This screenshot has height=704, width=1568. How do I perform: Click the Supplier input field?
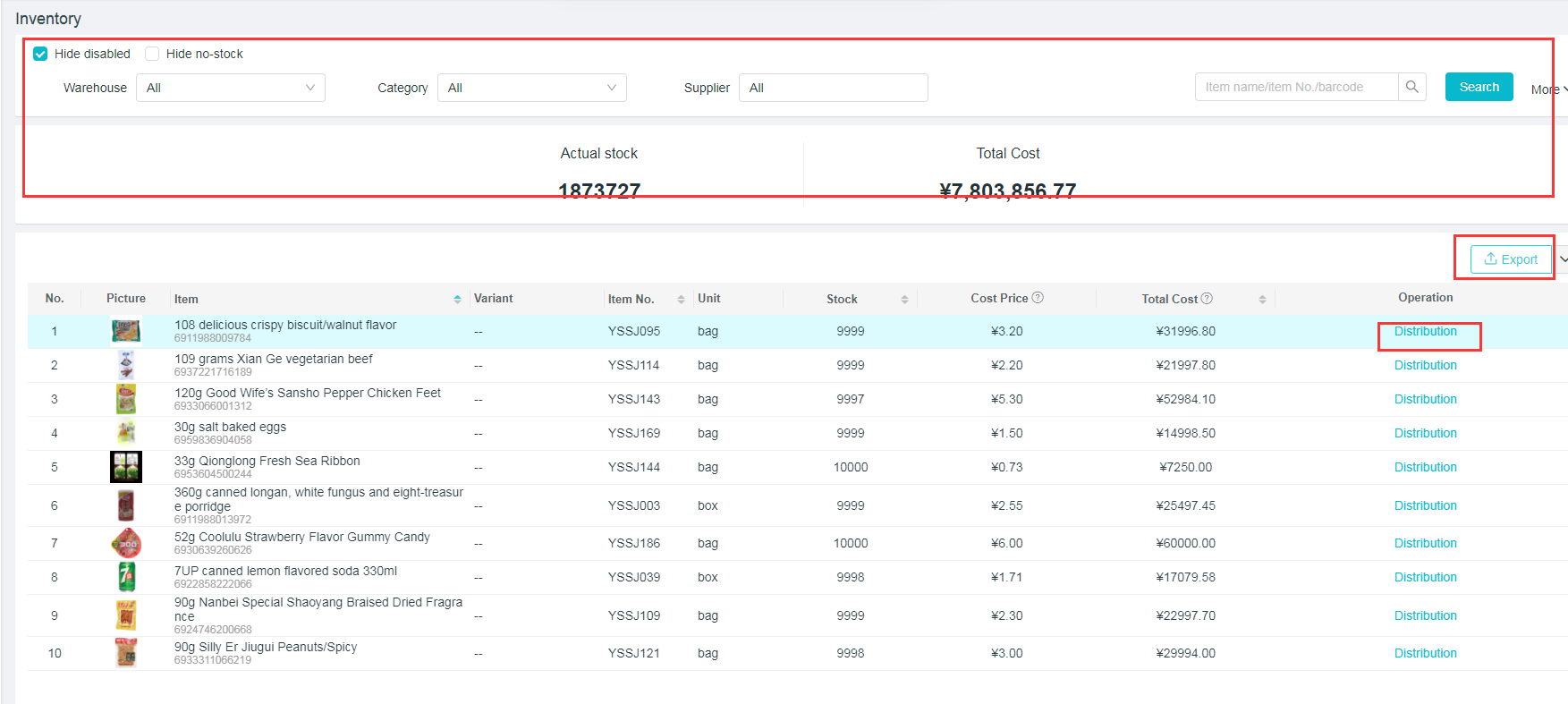click(833, 88)
